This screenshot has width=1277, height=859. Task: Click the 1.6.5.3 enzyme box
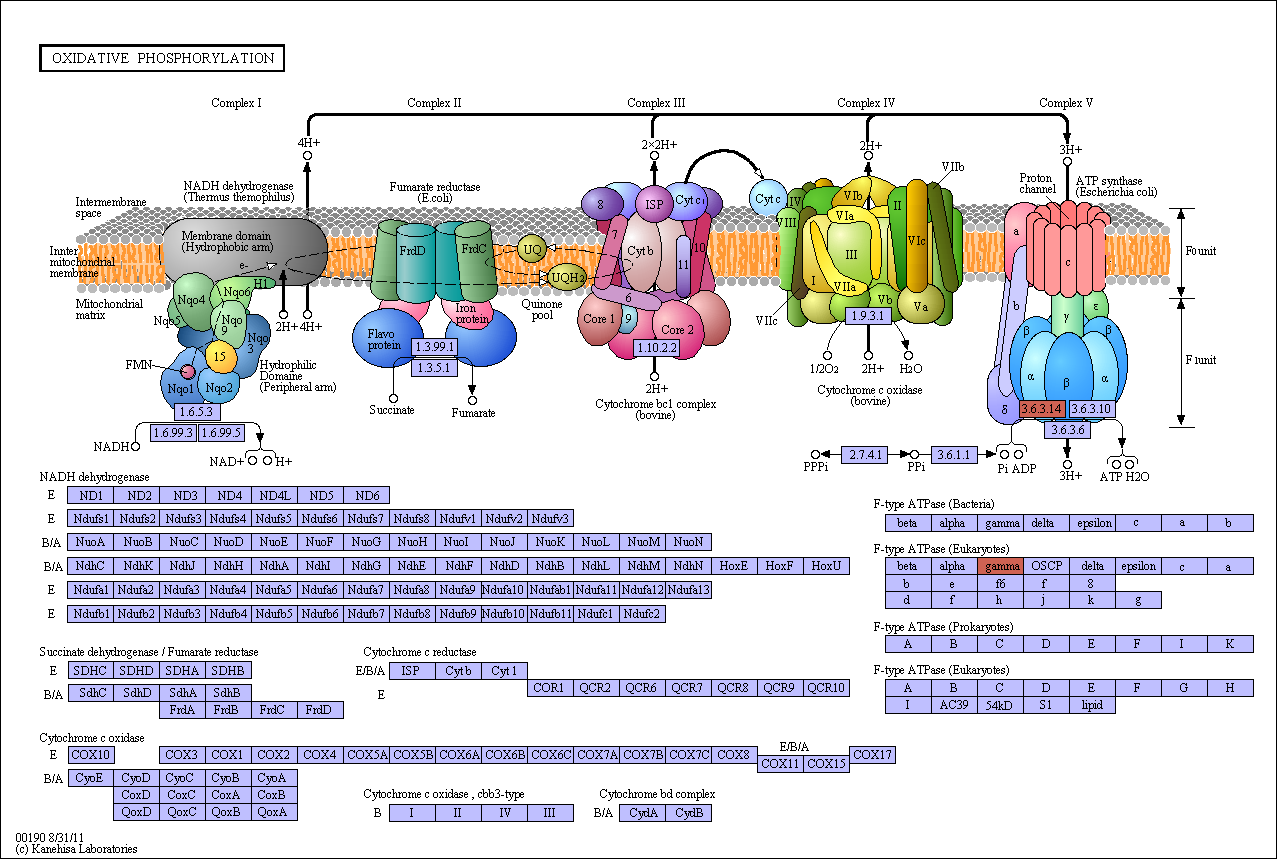coord(198,411)
